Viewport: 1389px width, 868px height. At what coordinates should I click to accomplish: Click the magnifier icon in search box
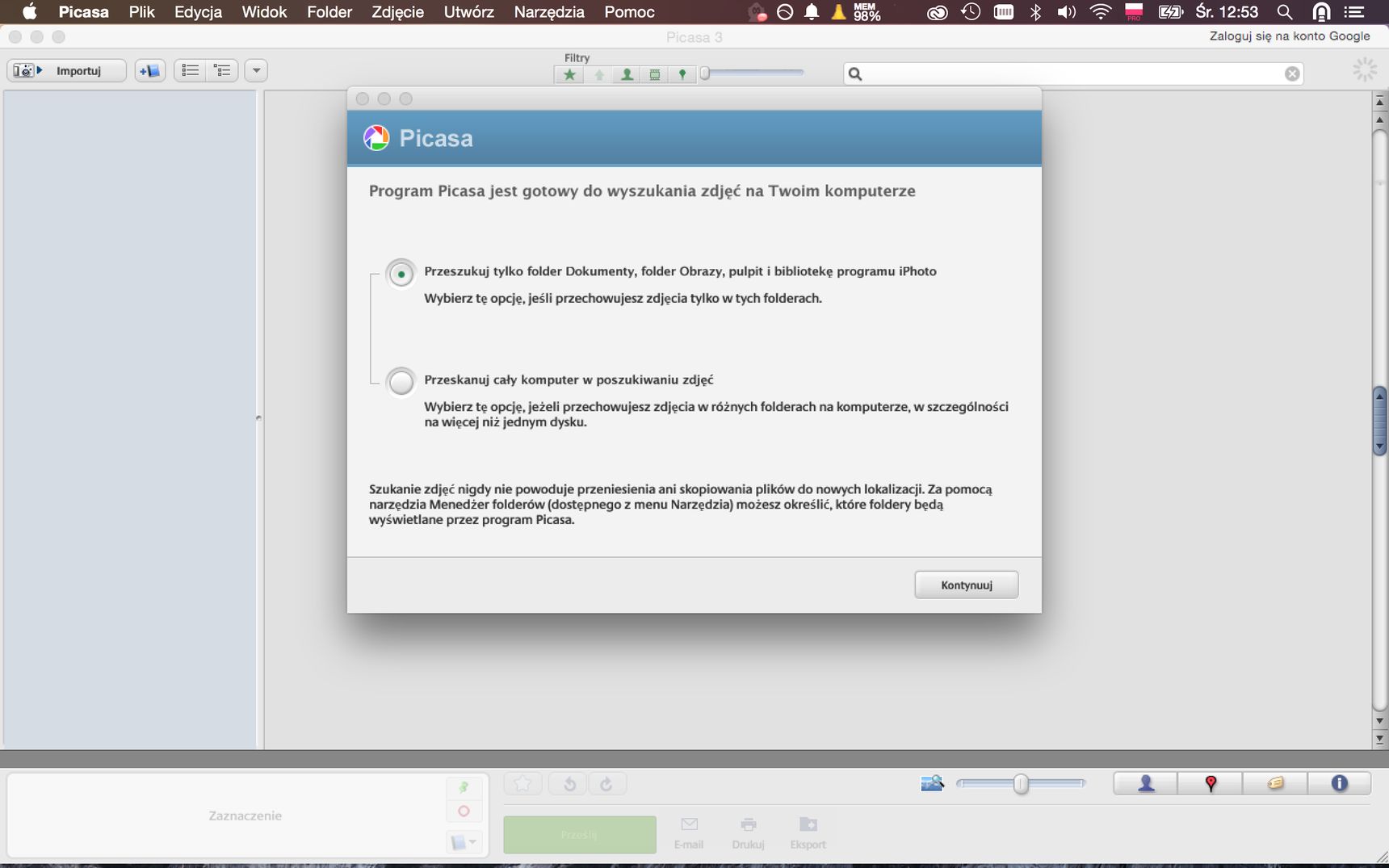pos(855,73)
